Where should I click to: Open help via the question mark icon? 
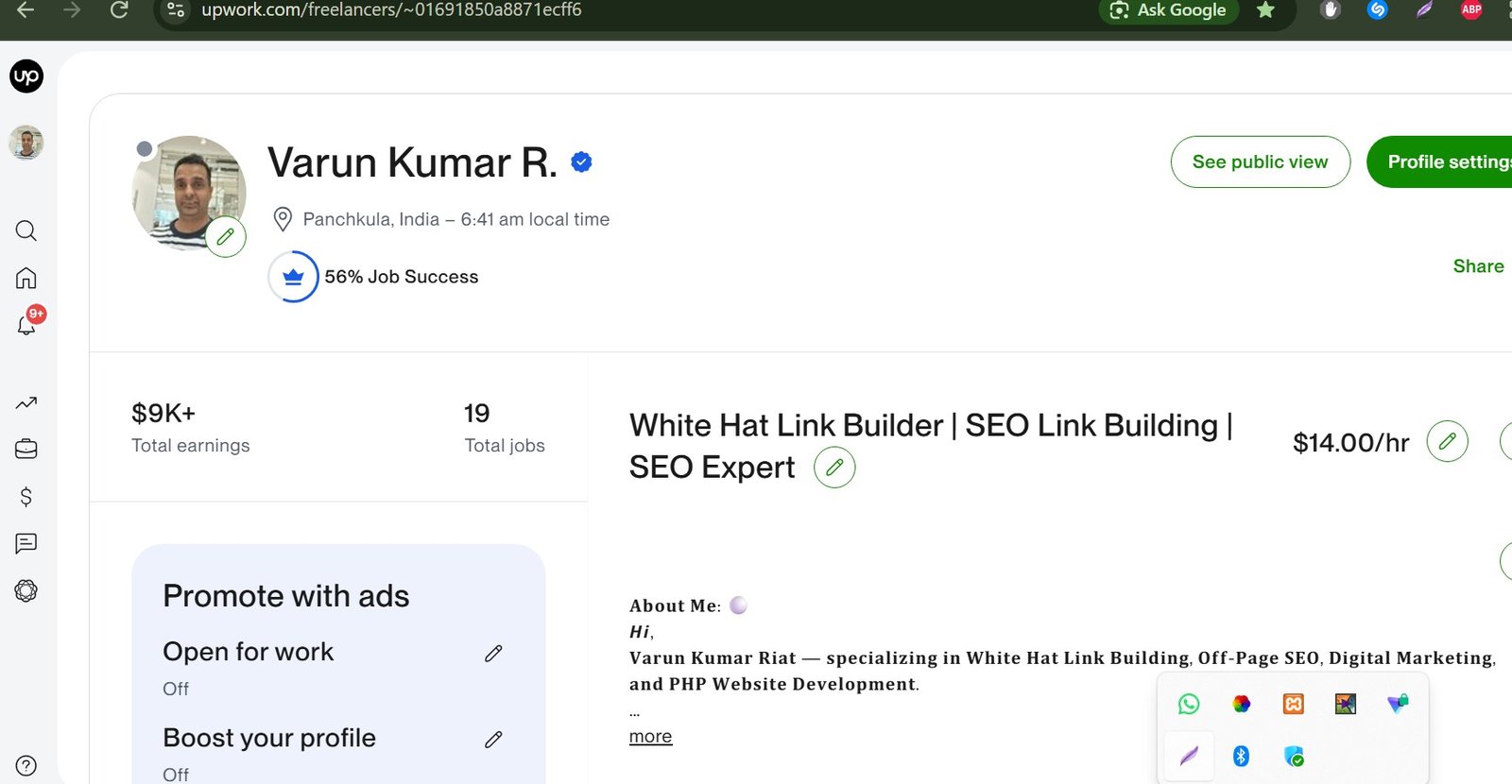tap(26, 766)
